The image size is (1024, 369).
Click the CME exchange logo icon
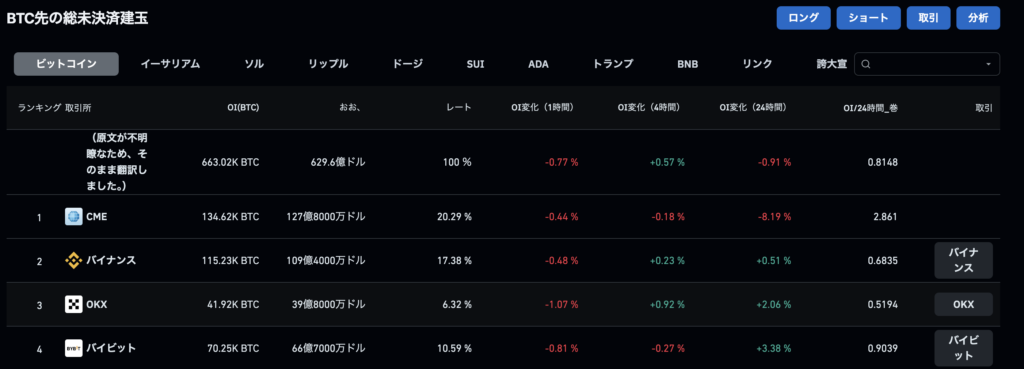(73, 217)
